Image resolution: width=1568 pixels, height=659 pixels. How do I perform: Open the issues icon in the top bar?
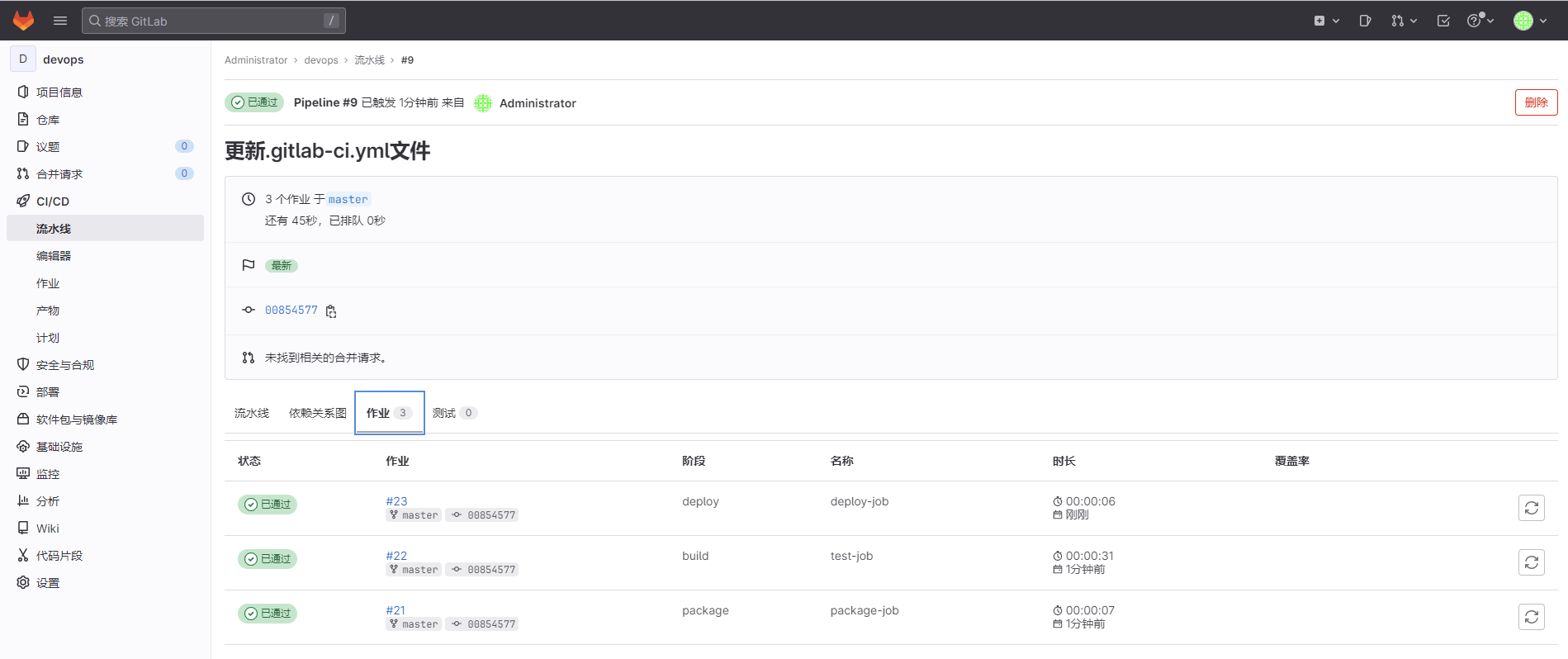[1365, 21]
